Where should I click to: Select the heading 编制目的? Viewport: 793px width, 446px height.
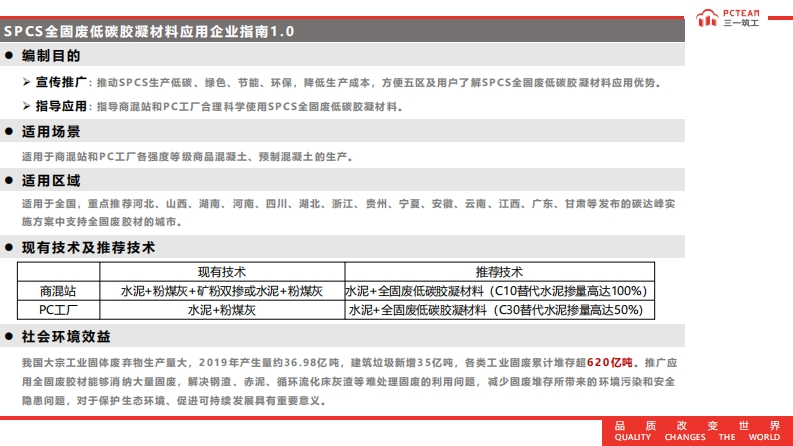point(51,56)
